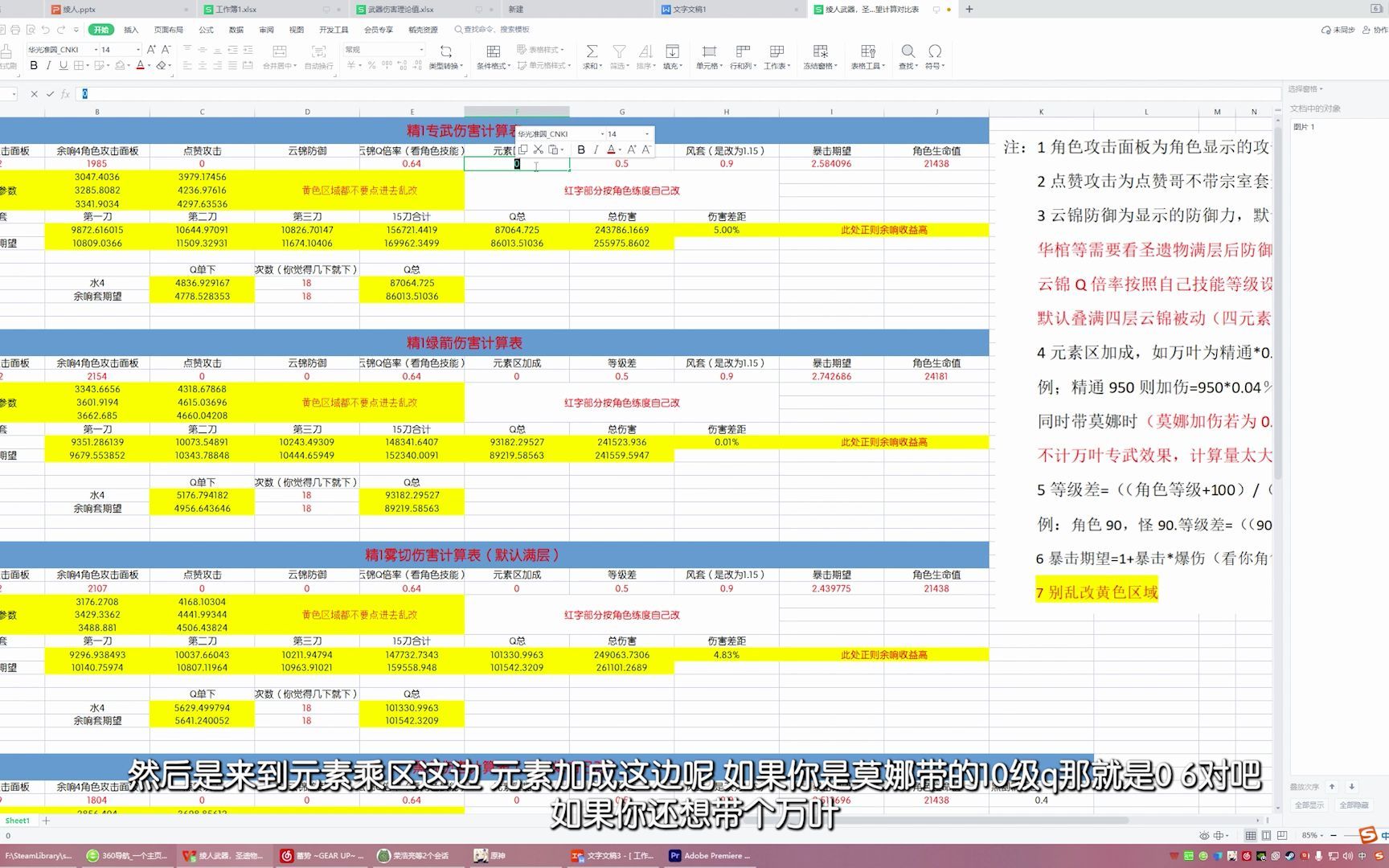1389x868 pixels.
Task: Click the Type Conversion (类型转换) icon
Action: point(445,51)
